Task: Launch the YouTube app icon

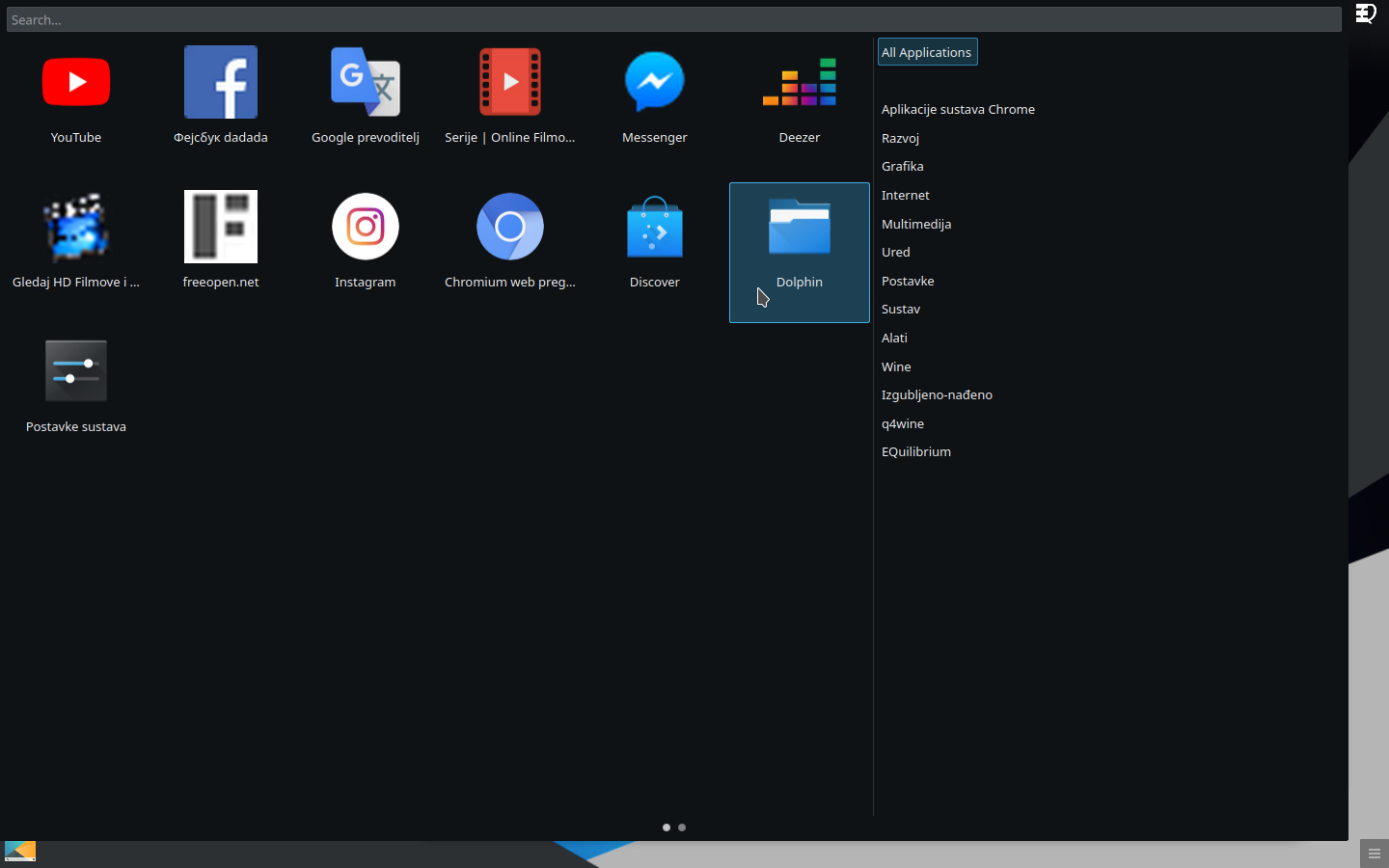Action: [76, 82]
